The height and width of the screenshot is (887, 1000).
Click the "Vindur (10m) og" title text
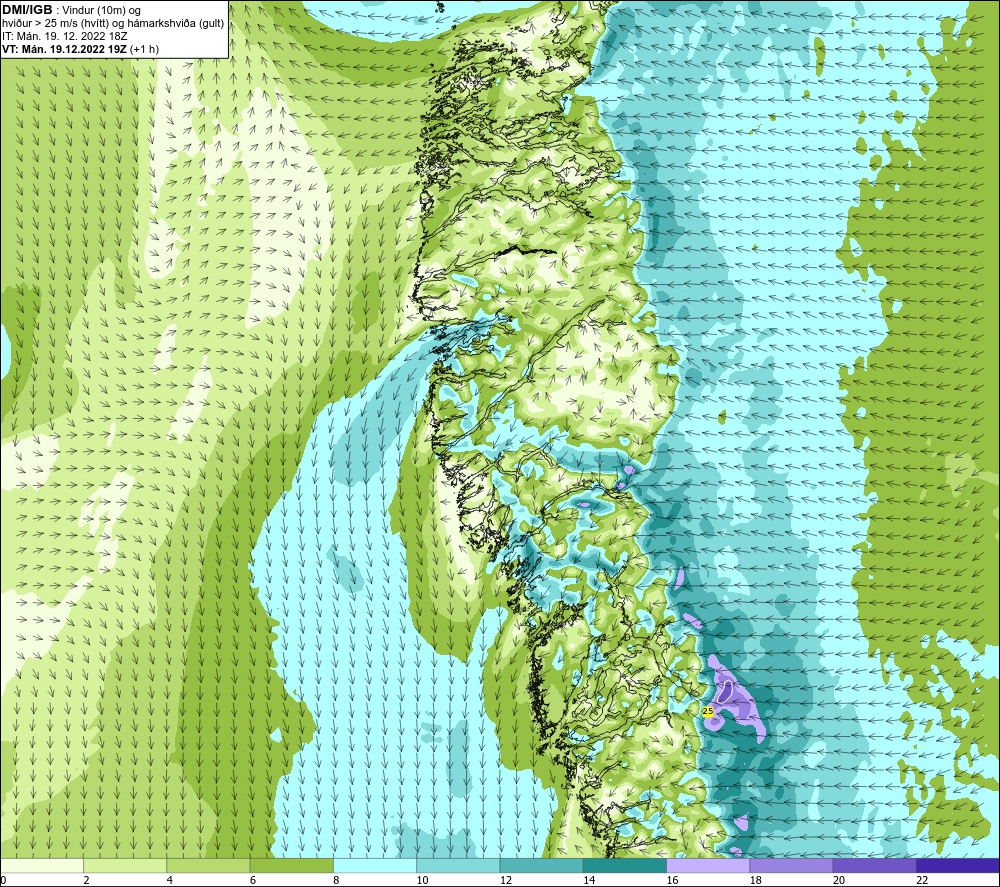tap(103, 11)
